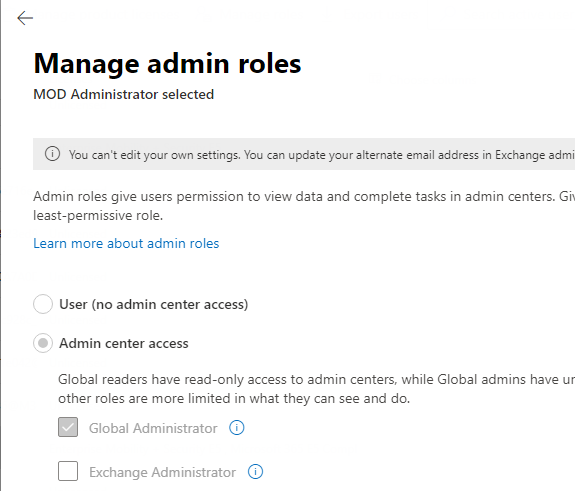This screenshot has height=491, width=575.
Task: Click the 'Exchange Administrator' role label
Action: (162, 472)
